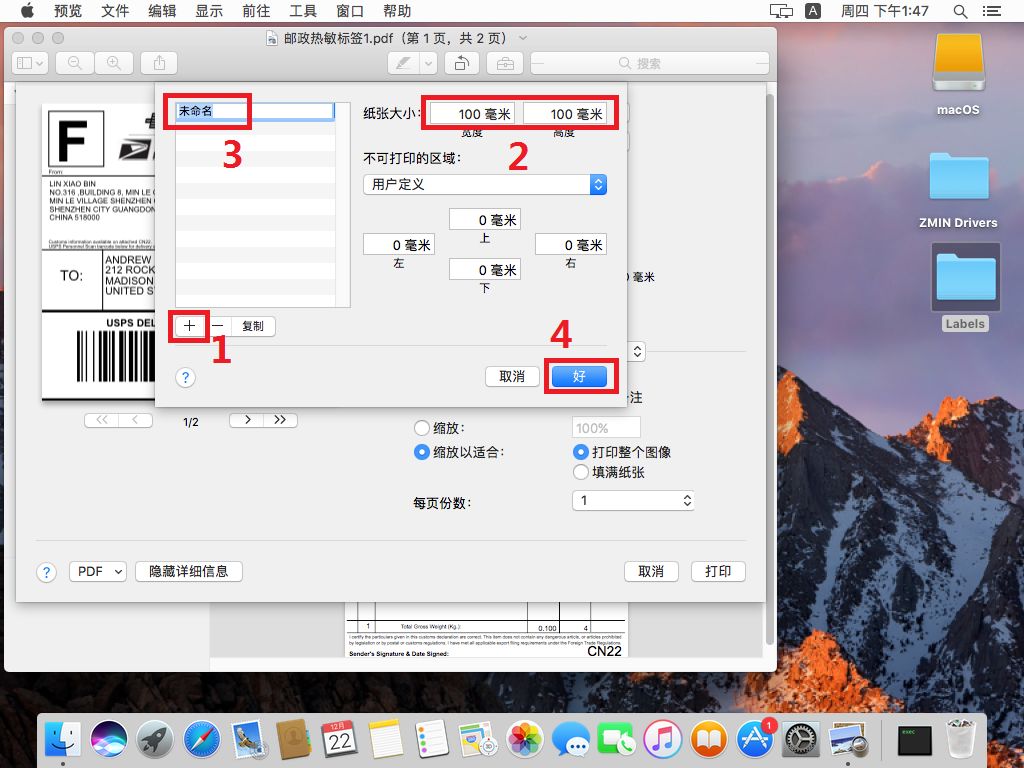Launch Siri from the Dock

point(108,740)
